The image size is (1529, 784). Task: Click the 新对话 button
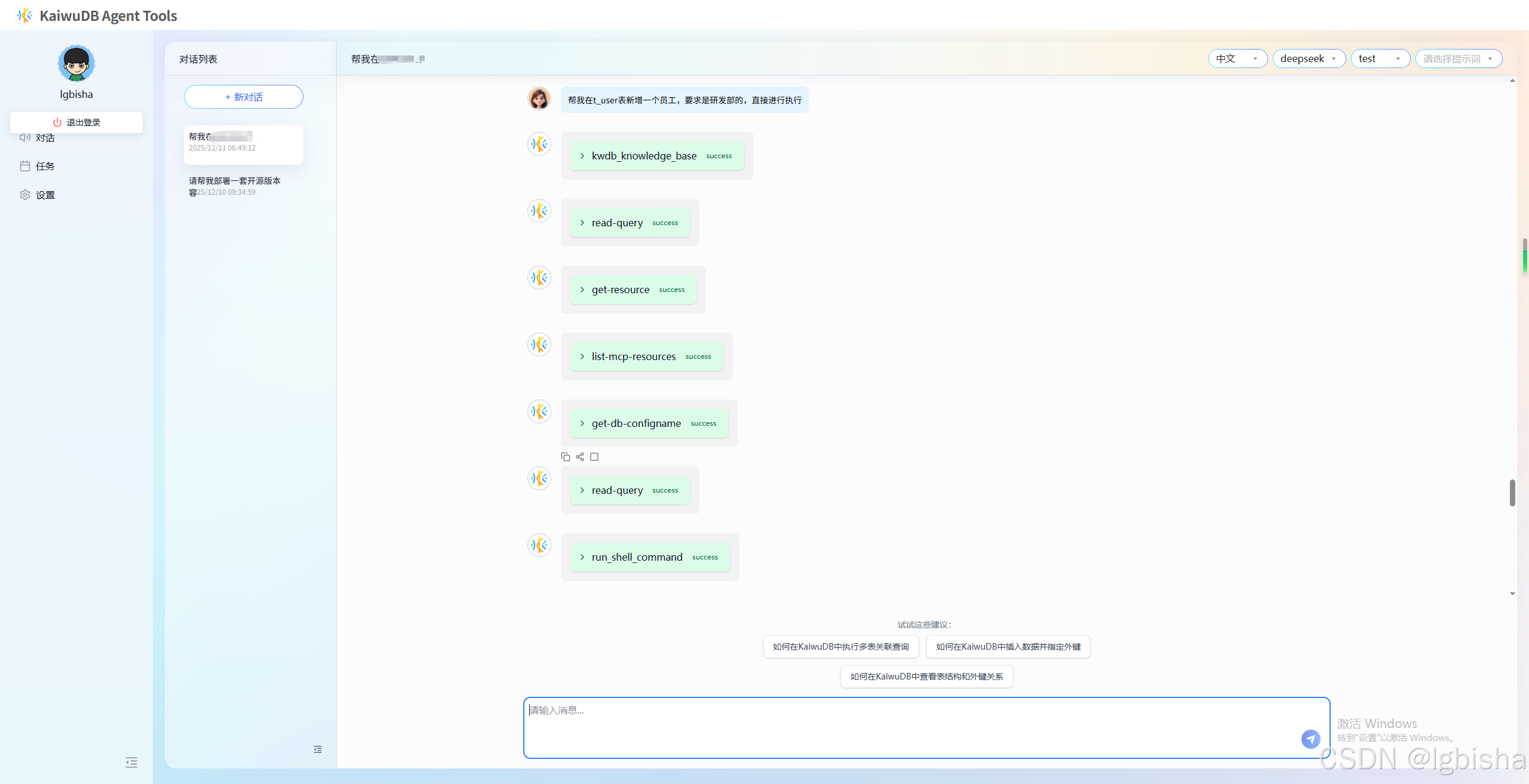point(244,97)
